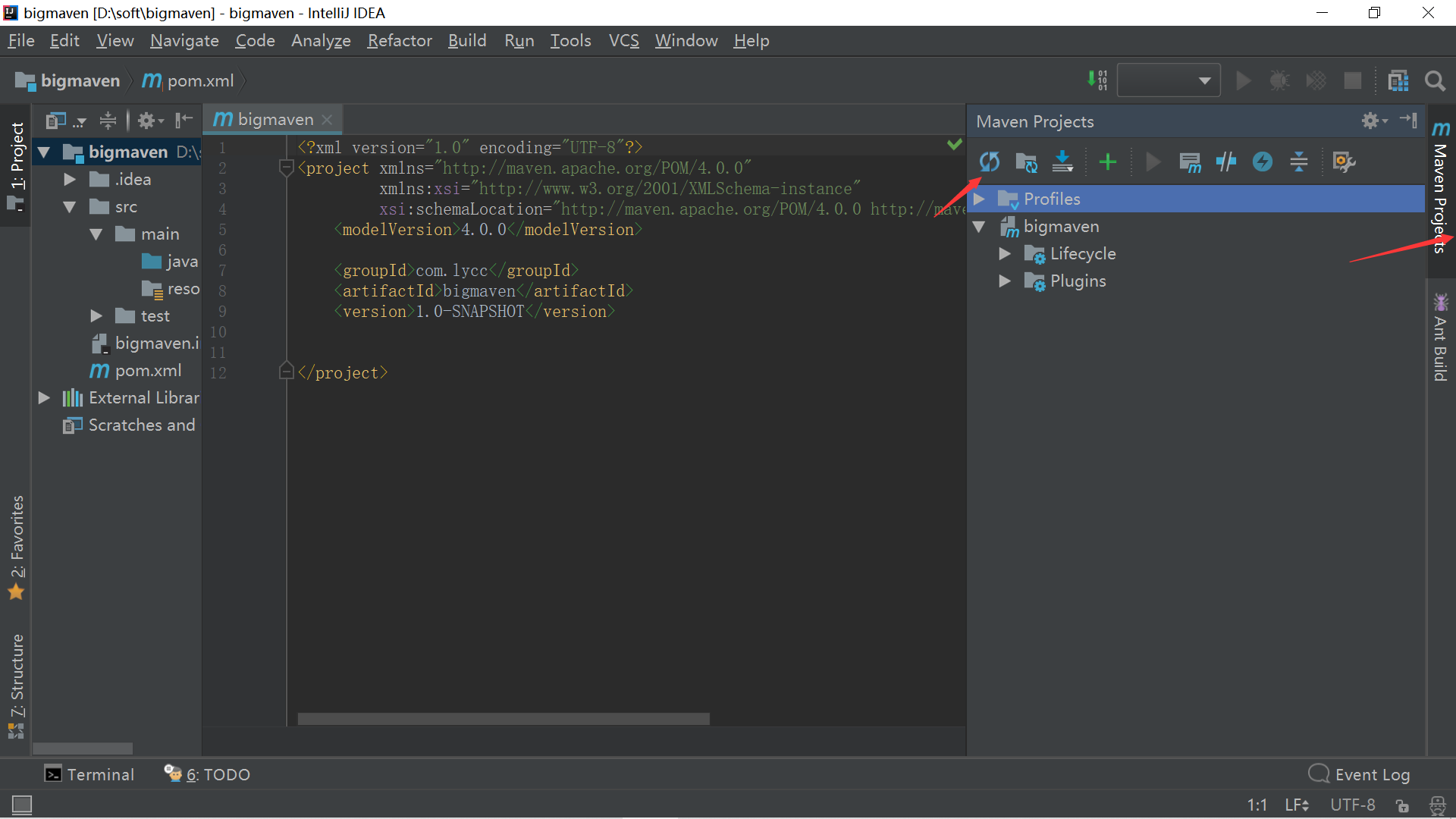Screen dimensions: 1456x819
Task: Open the Refactor menu
Action: (x=399, y=41)
